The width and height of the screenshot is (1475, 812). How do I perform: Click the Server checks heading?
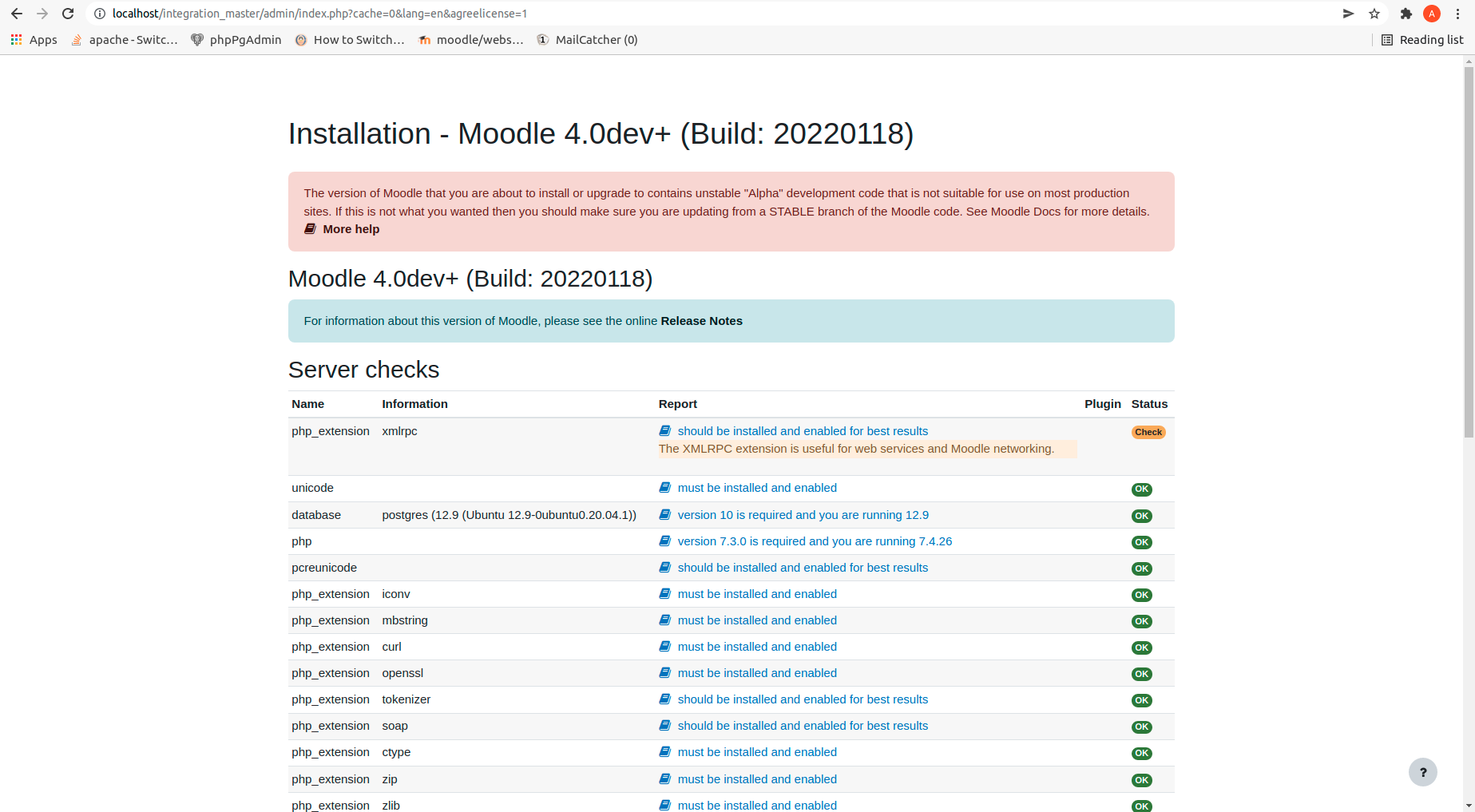pos(363,370)
